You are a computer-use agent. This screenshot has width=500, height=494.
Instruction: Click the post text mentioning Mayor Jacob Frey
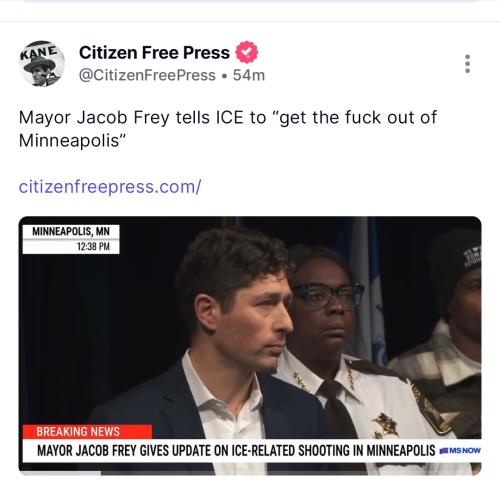(x=227, y=129)
